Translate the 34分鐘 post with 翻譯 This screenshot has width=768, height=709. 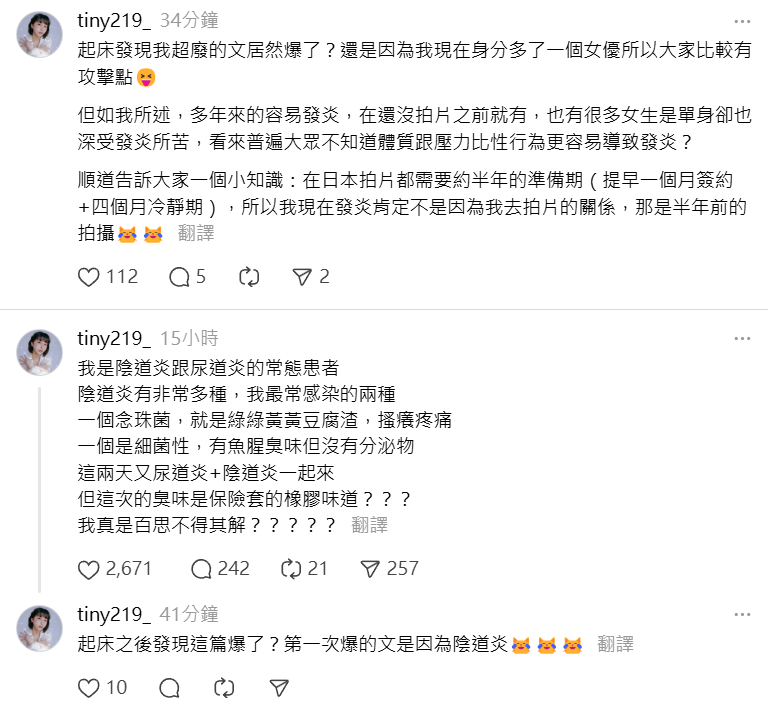click(196, 233)
